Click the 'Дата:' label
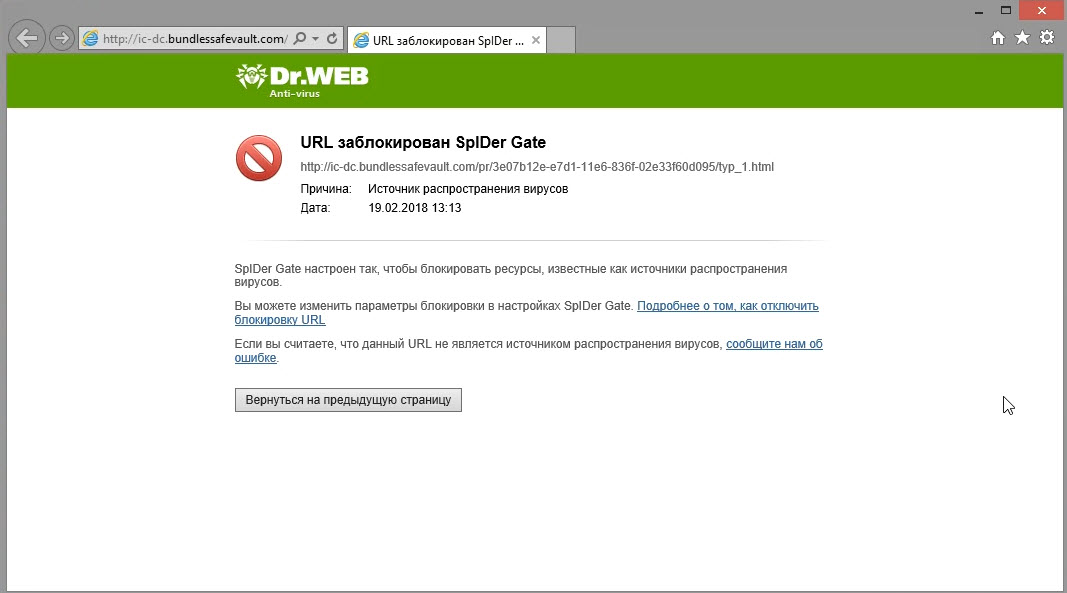The image size is (1067, 593). (x=315, y=208)
